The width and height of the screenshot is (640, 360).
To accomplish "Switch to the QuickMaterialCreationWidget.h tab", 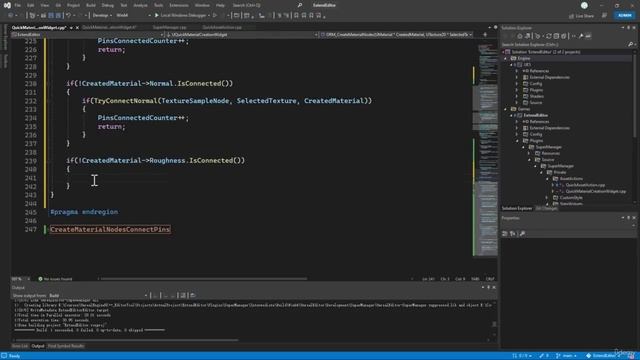I will click(109, 28).
